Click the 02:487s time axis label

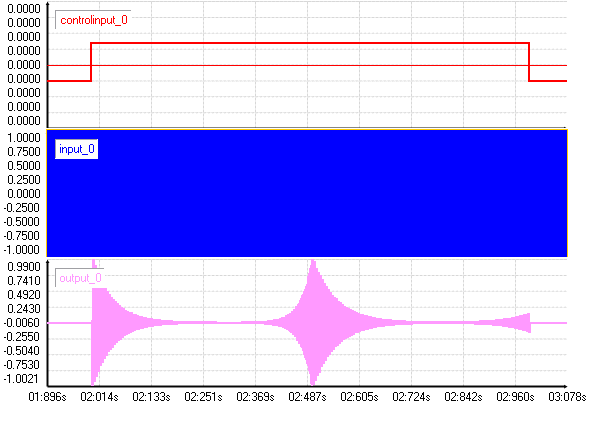(307, 397)
